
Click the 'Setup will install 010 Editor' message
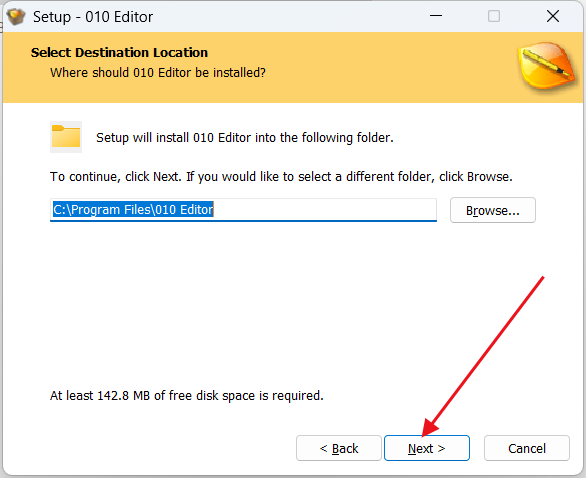click(x=245, y=138)
